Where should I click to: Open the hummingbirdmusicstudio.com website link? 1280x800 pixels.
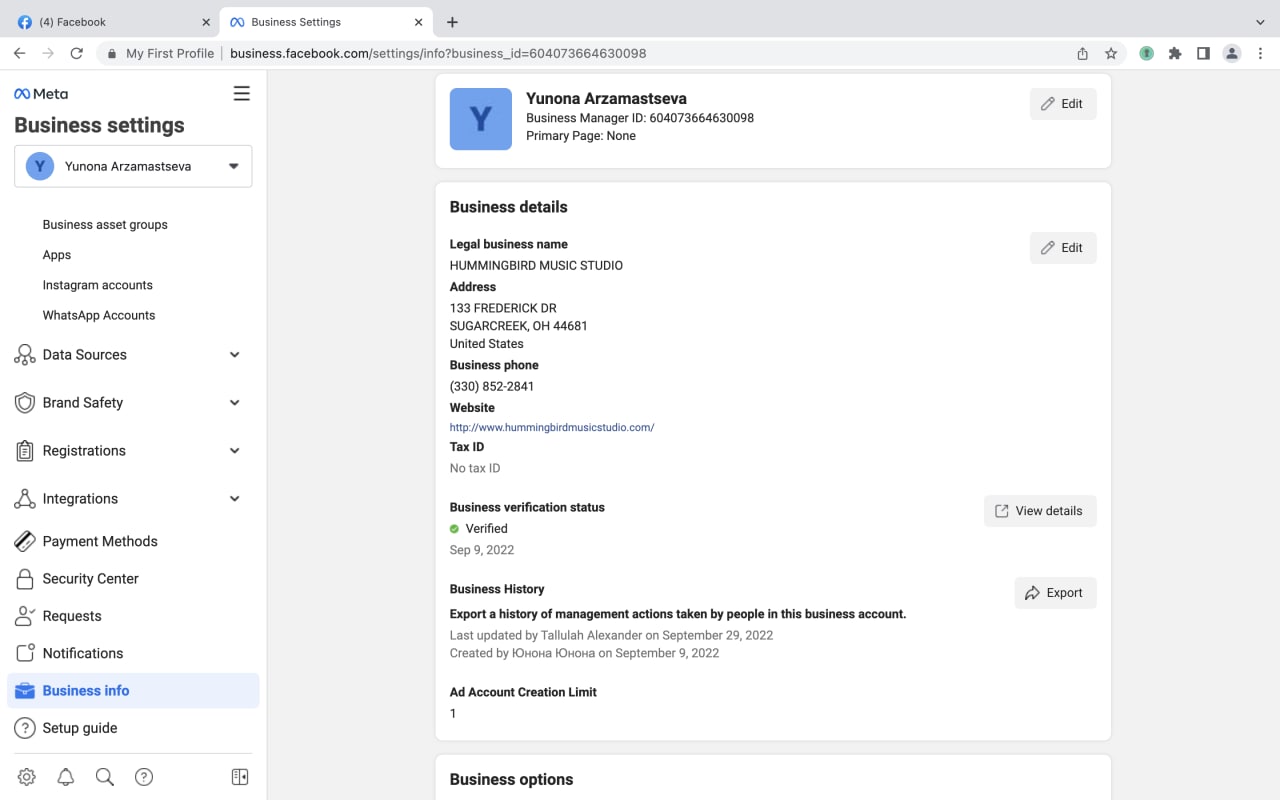pyautogui.click(x=552, y=427)
